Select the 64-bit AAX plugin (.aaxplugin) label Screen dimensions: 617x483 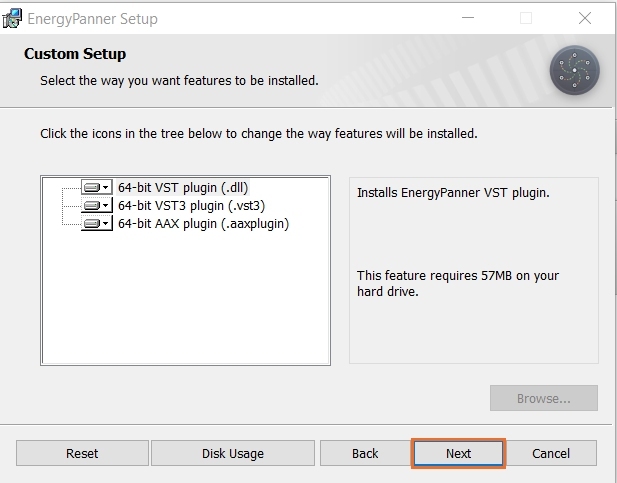coord(203,224)
